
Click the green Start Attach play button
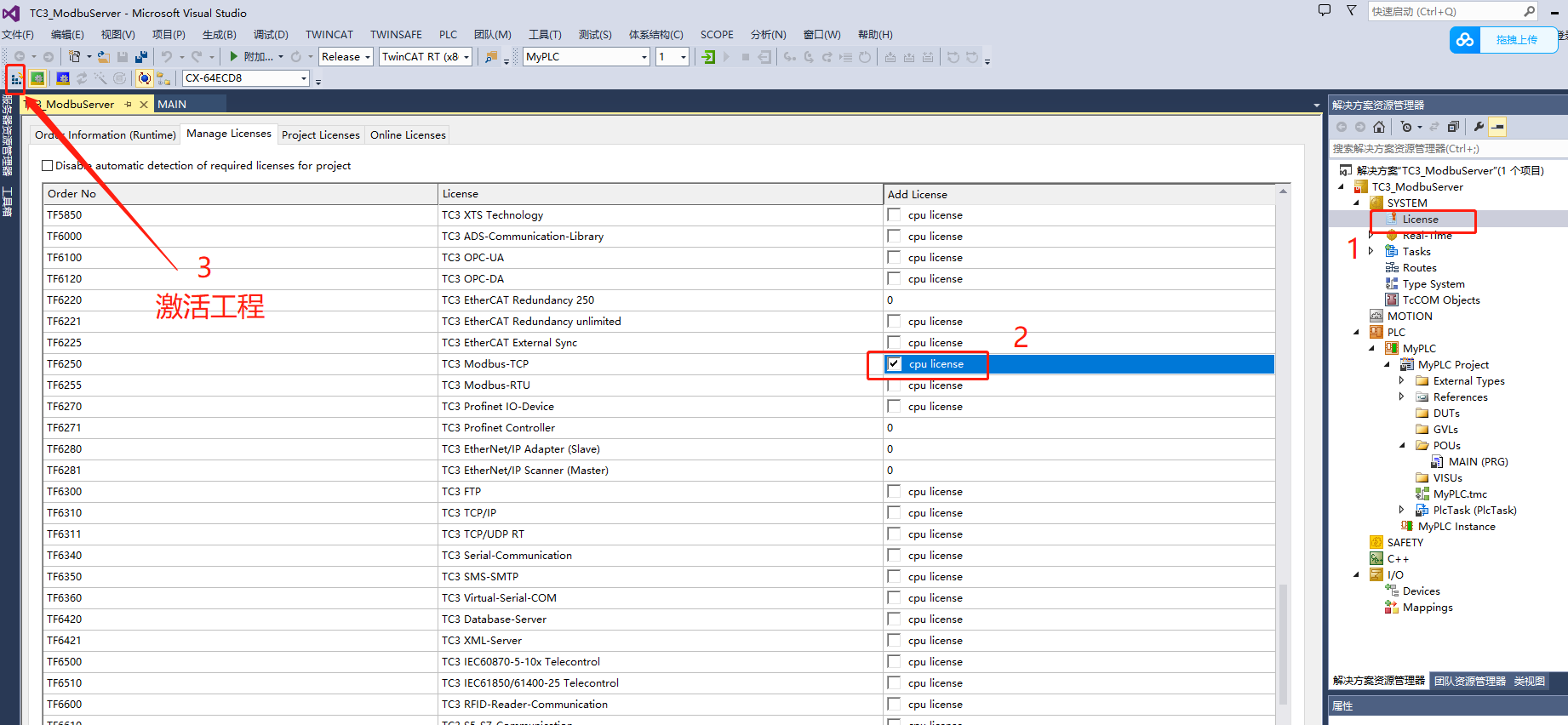[233, 57]
